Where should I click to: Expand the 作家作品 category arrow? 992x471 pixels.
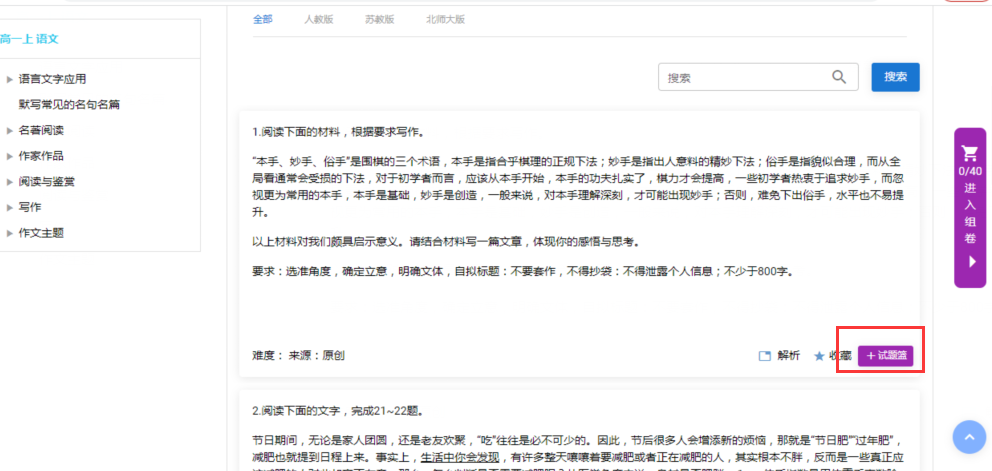[10, 156]
